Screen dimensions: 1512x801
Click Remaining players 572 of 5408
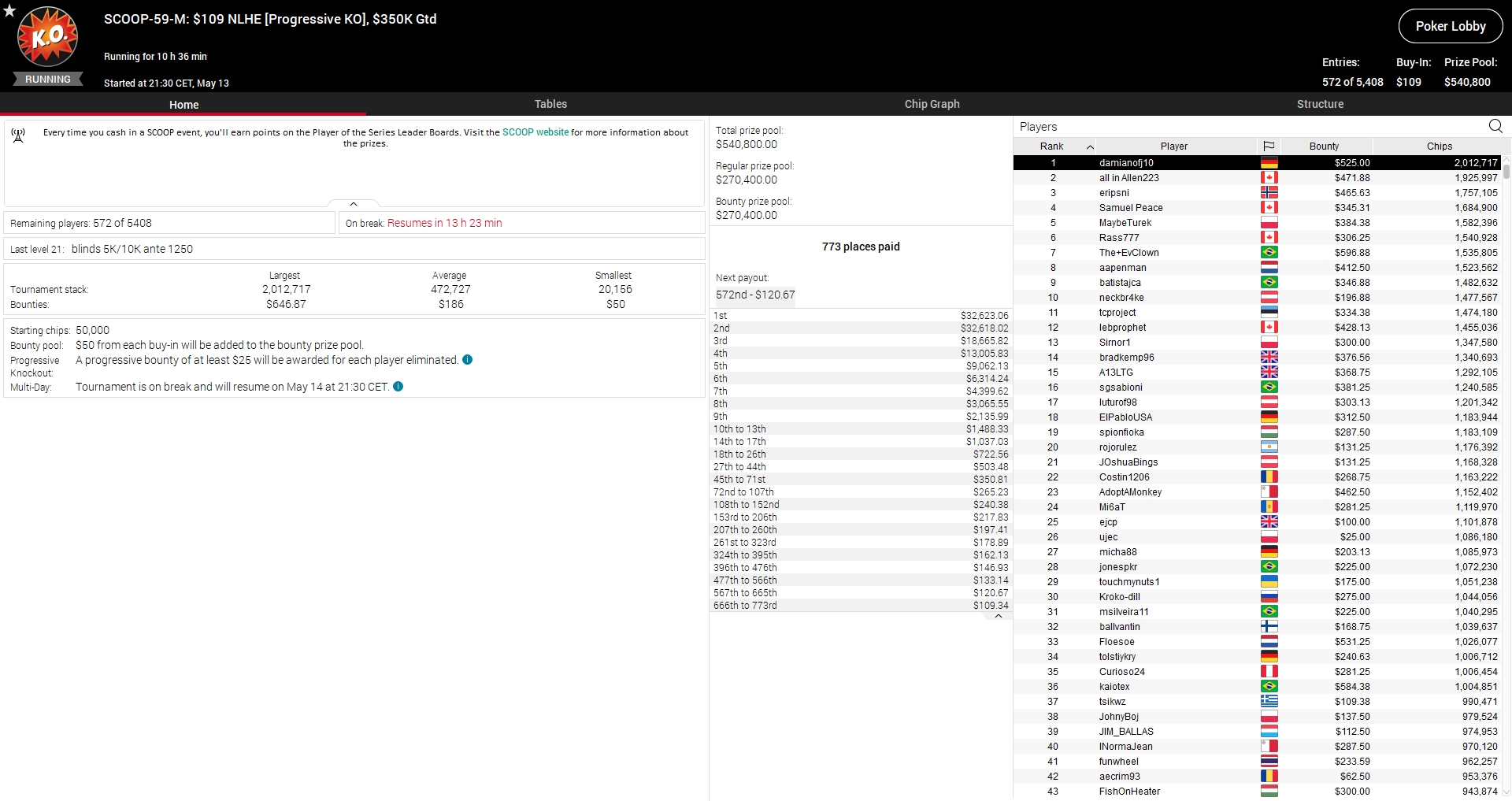(x=81, y=223)
